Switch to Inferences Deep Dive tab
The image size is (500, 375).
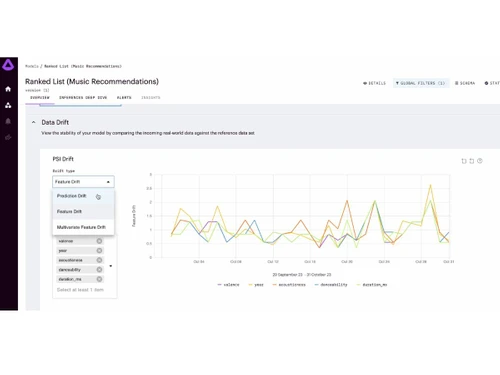click(x=83, y=98)
